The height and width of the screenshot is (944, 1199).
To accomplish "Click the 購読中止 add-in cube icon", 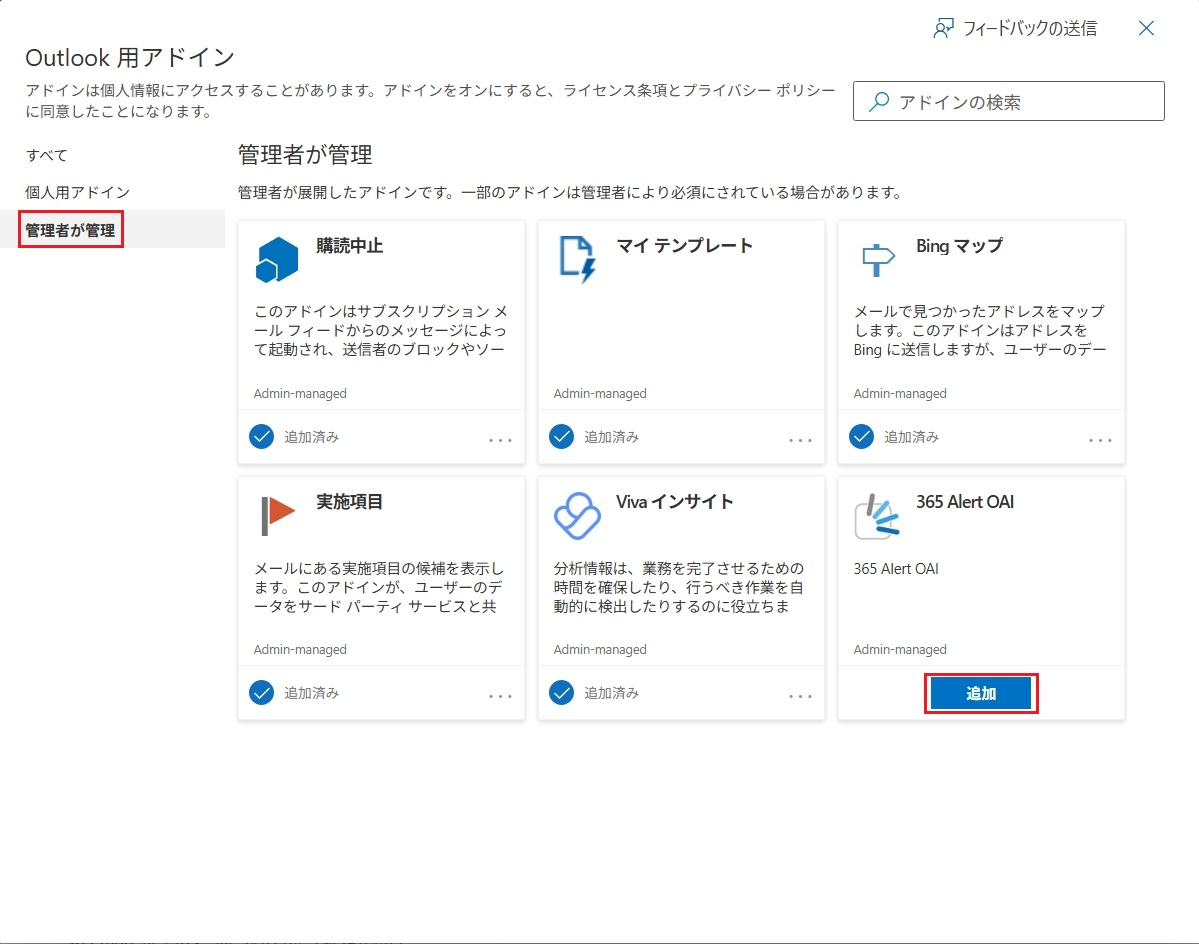I will pos(277,260).
